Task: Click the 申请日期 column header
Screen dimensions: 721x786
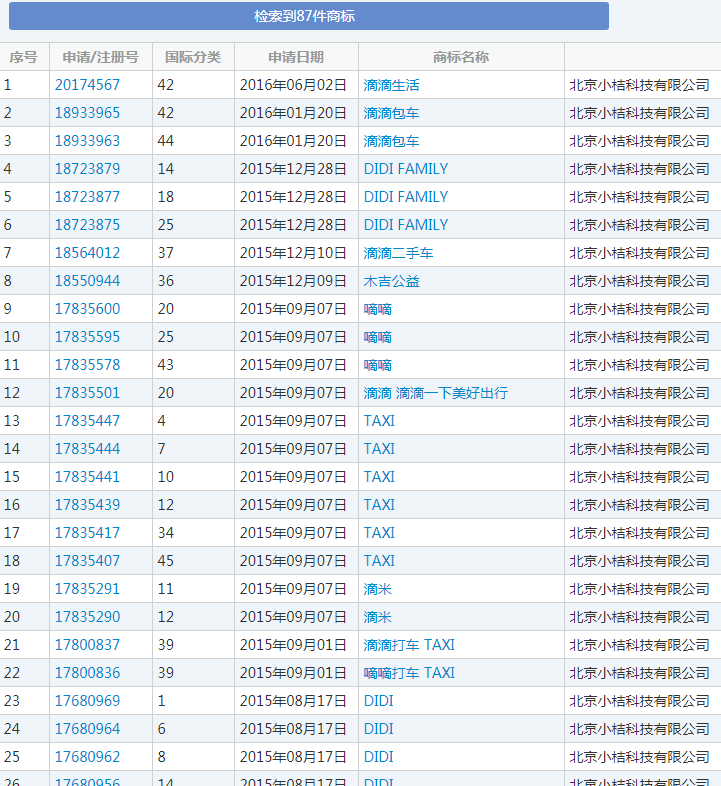Action: (296, 57)
